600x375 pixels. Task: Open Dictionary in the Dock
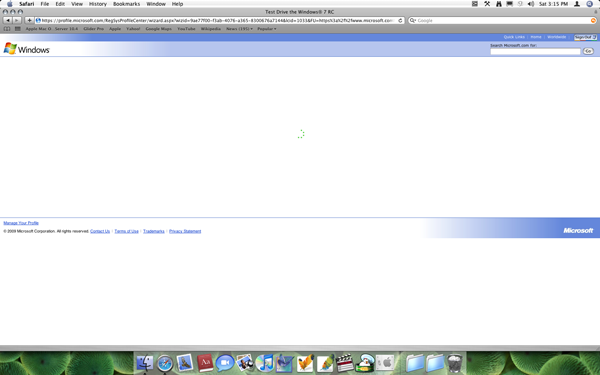tap(205, 363)
